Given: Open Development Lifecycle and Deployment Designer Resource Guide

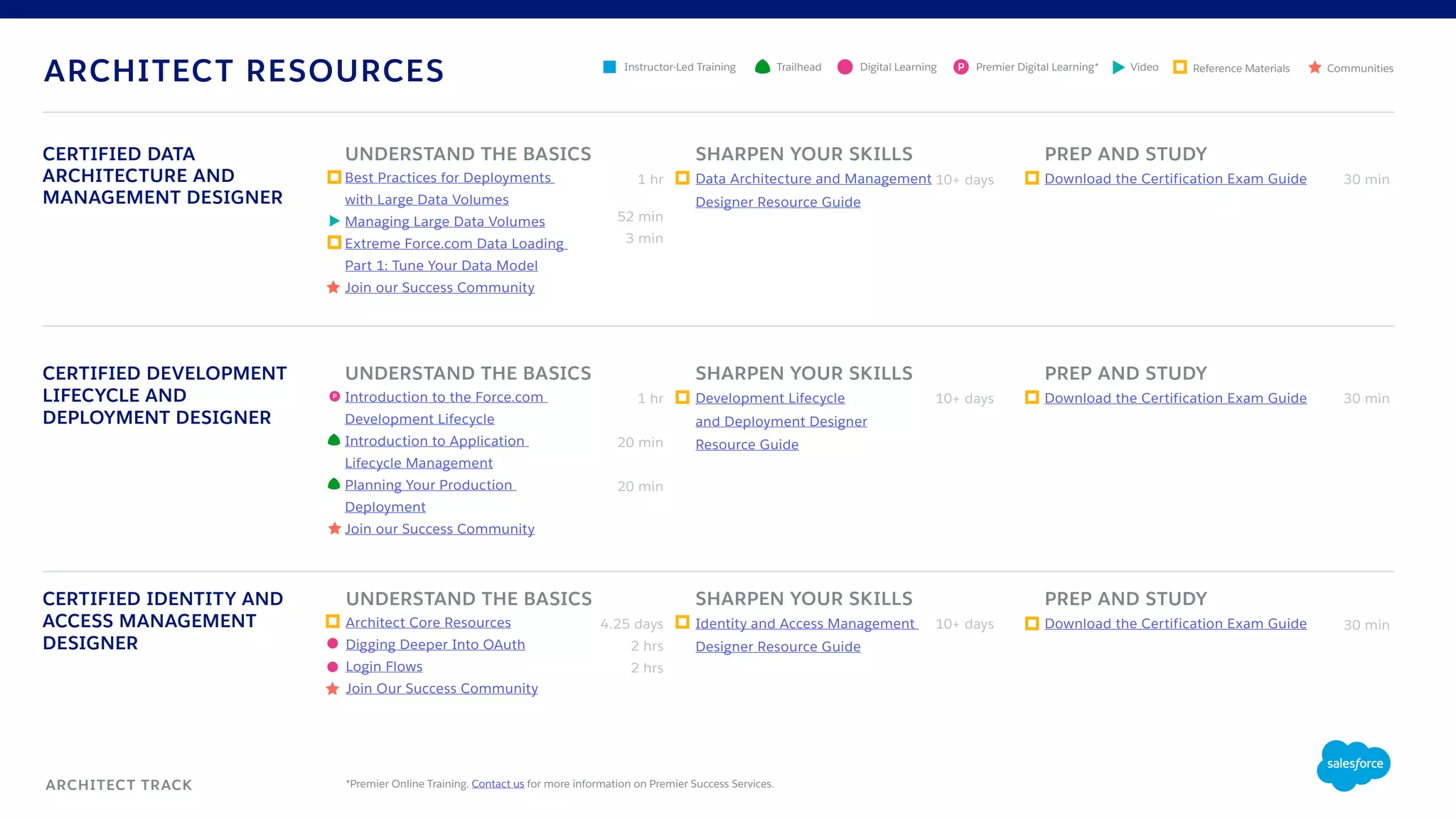Looking at the screenshot, I should 781,422.
